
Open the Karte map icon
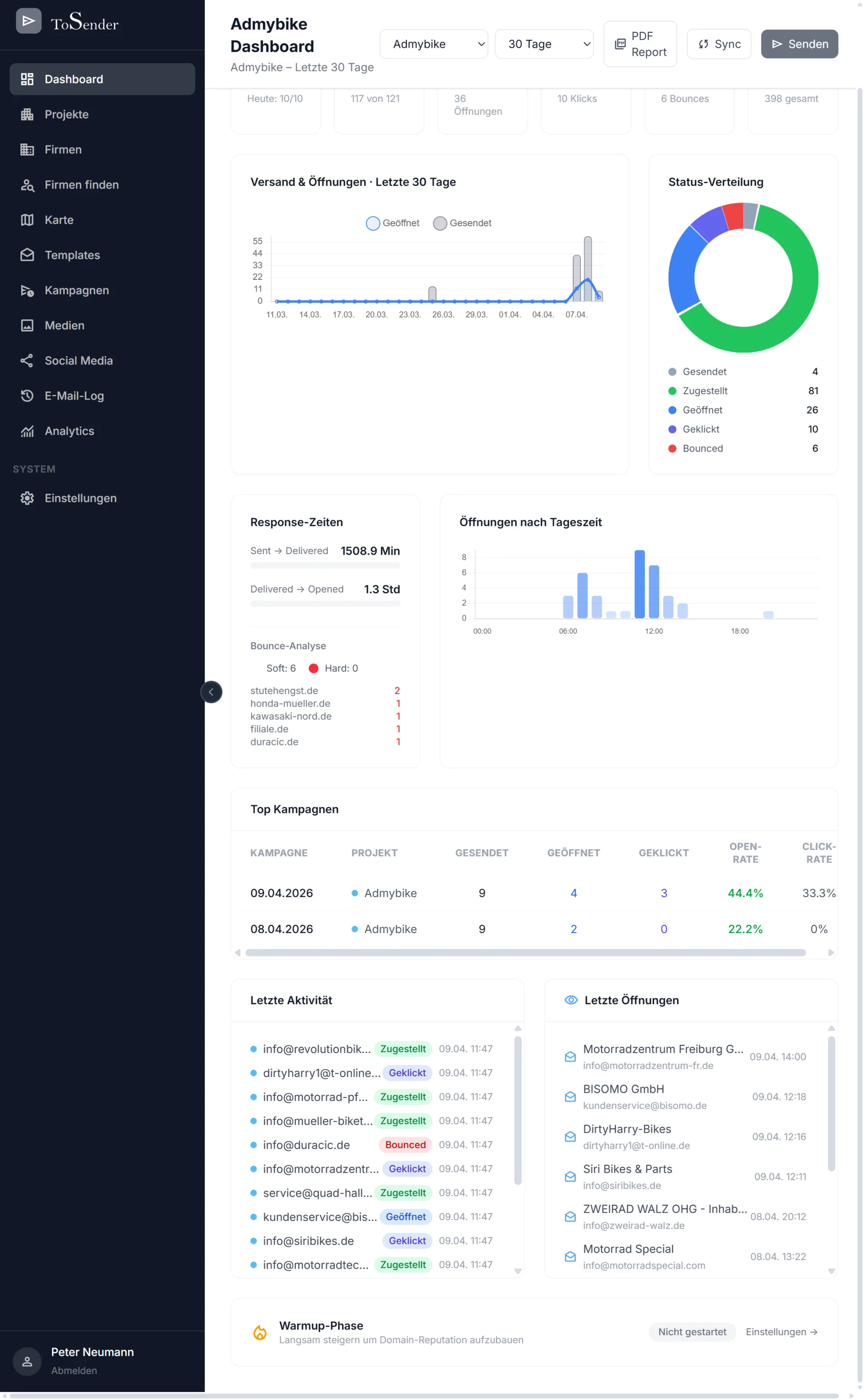pyautogui.click(x=27, y=220)
